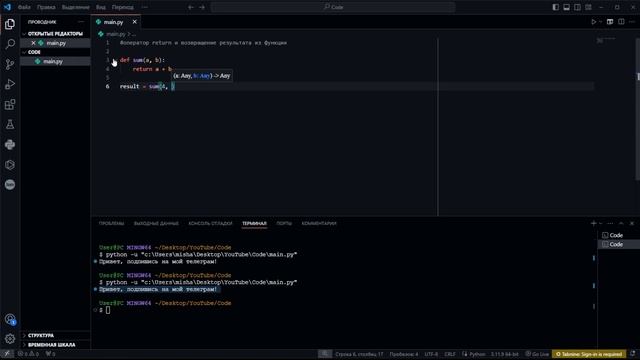Click Tabnine Sign-in is required button
Image resolution: width=640 pixels, height=360 pixels.
(589, 354)
